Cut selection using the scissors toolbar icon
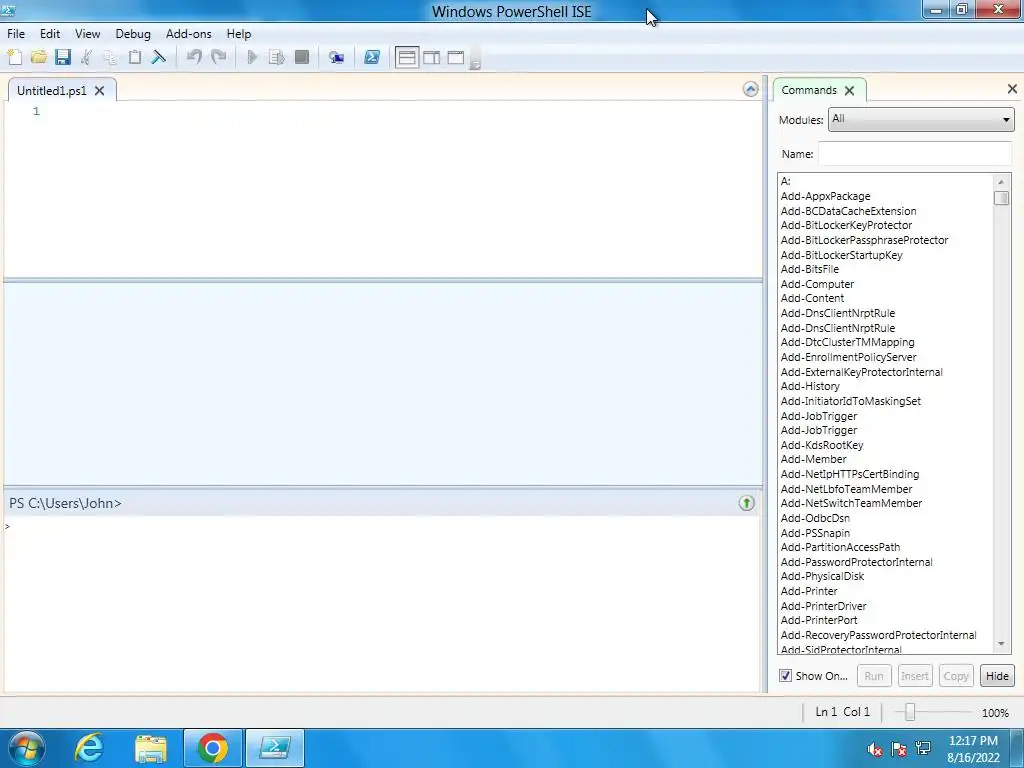The image size is (1024, 768). (86, 57)
